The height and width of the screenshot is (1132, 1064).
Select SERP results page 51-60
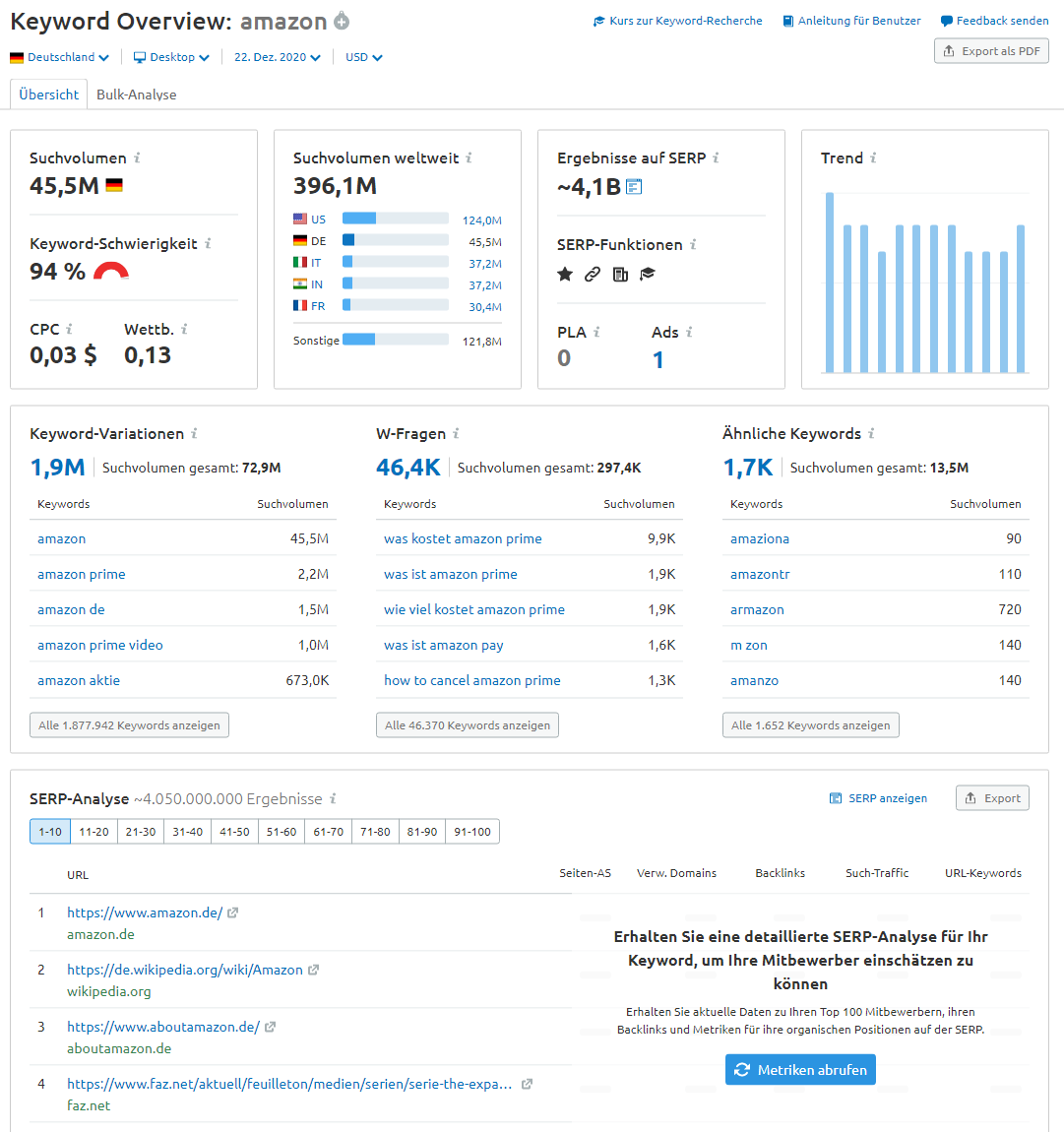(x=282, y=832)
